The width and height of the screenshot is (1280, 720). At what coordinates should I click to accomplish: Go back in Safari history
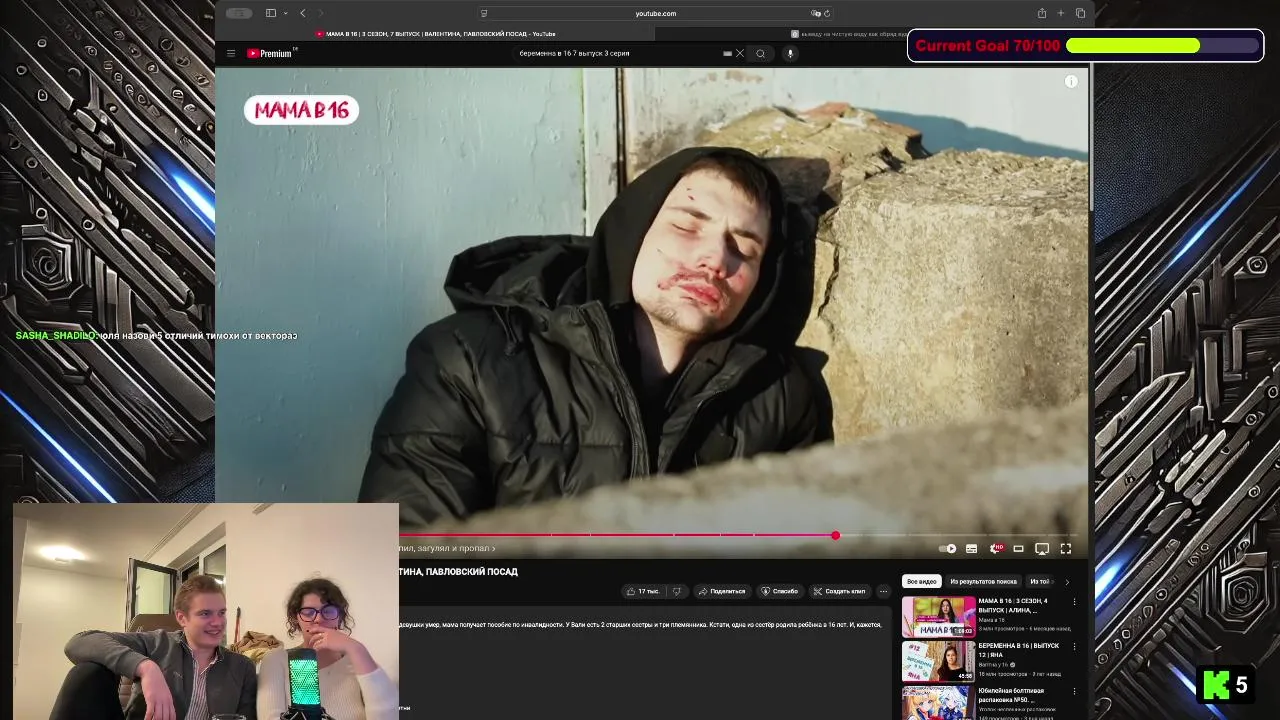click(303, 13)
